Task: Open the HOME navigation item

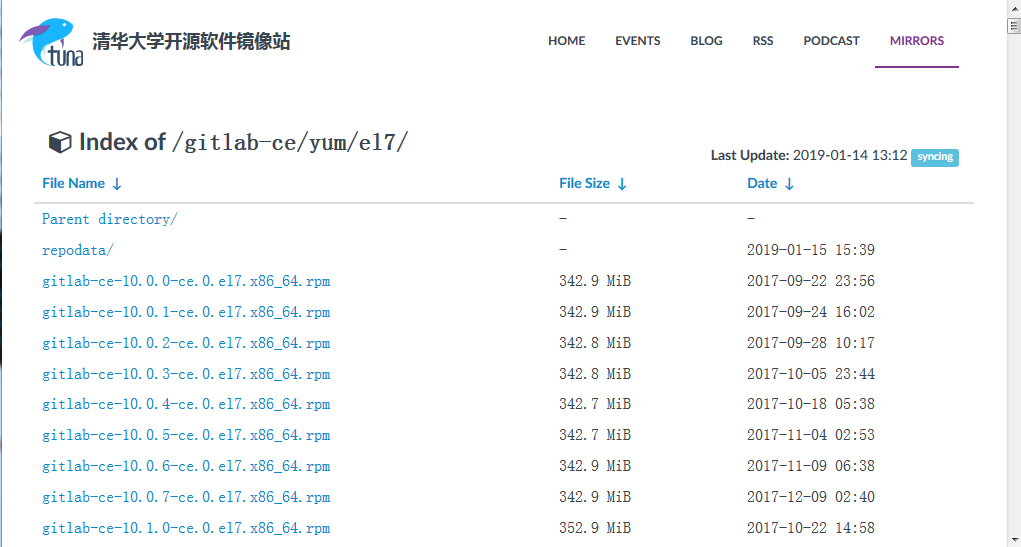Action: pos(566,41)
